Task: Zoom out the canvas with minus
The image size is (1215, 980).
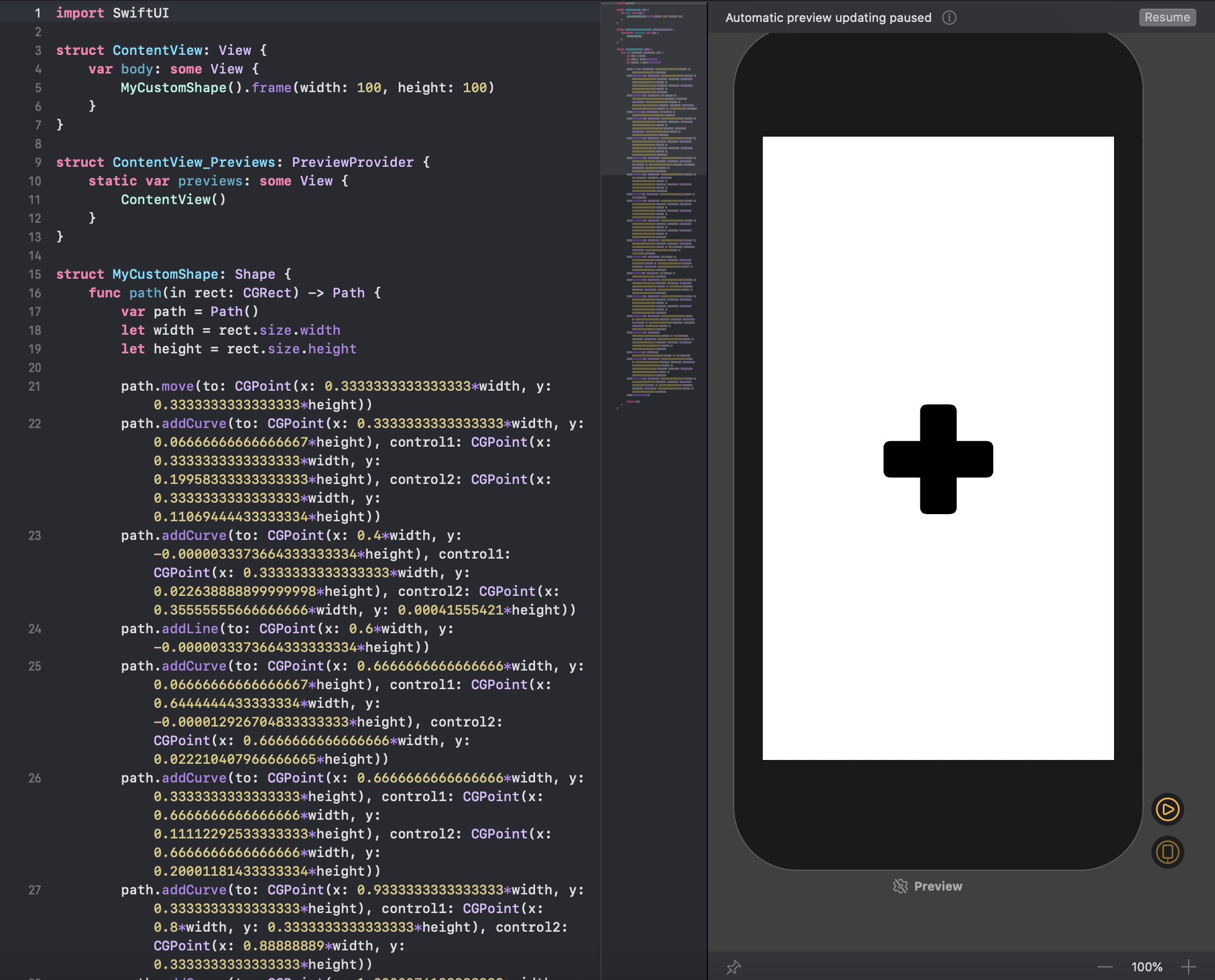Action: tap(1105, 967)
